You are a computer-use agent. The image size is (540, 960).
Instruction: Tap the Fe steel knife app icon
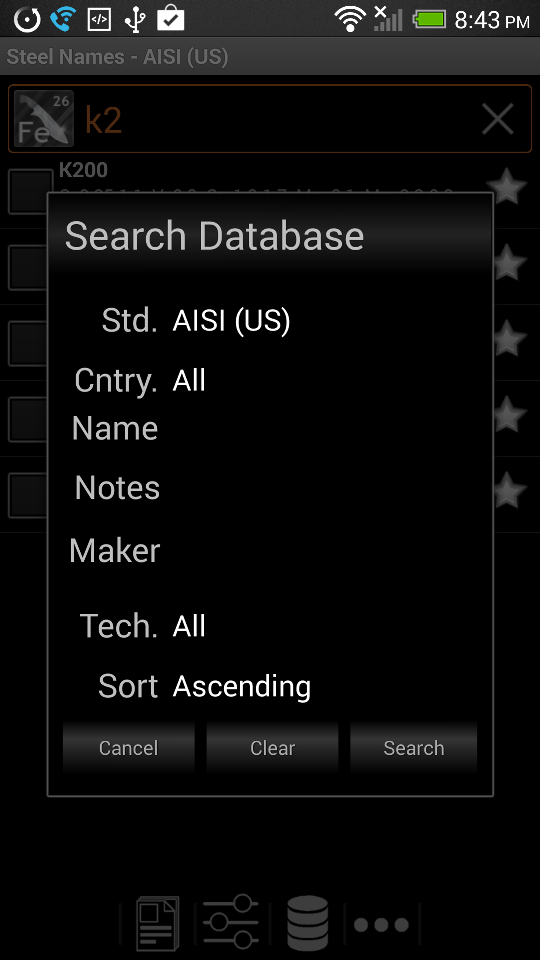pos(43,119)
